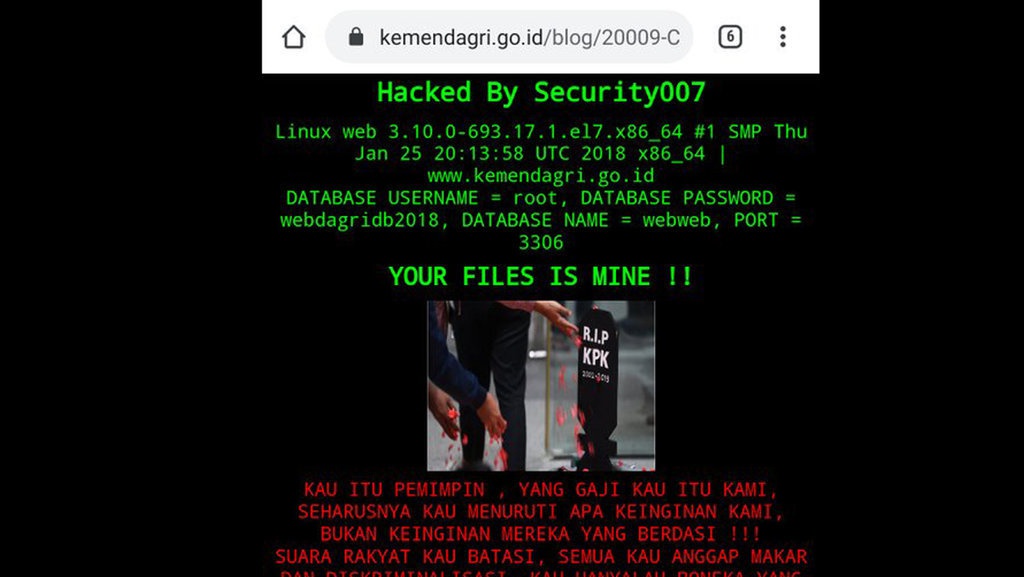This screenshot has height=577, width=1024.
Task: Open the R.I.P KPK image
Action: pos(541,386)
